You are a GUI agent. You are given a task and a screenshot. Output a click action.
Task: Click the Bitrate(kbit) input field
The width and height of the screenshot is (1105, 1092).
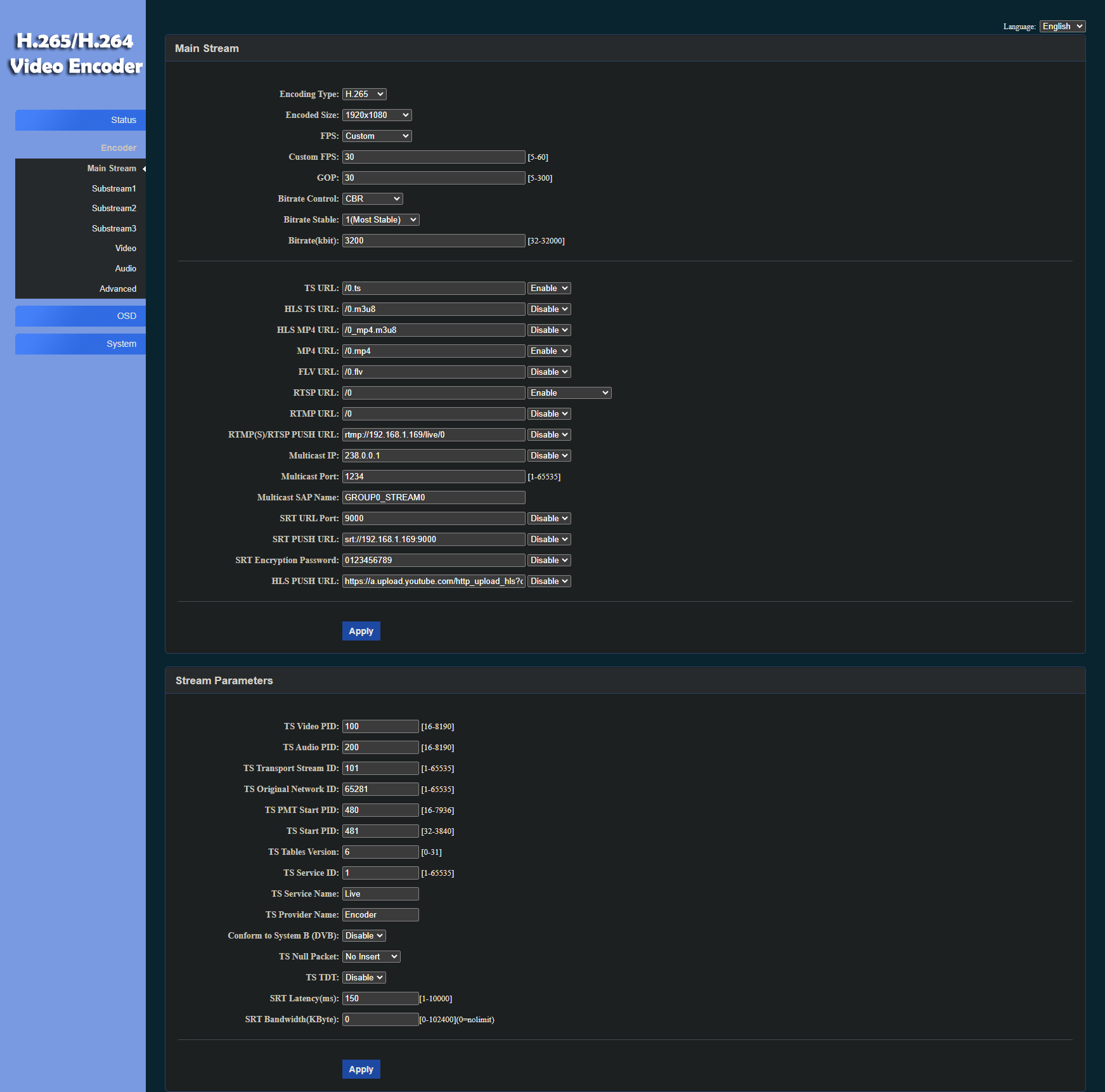433,240
